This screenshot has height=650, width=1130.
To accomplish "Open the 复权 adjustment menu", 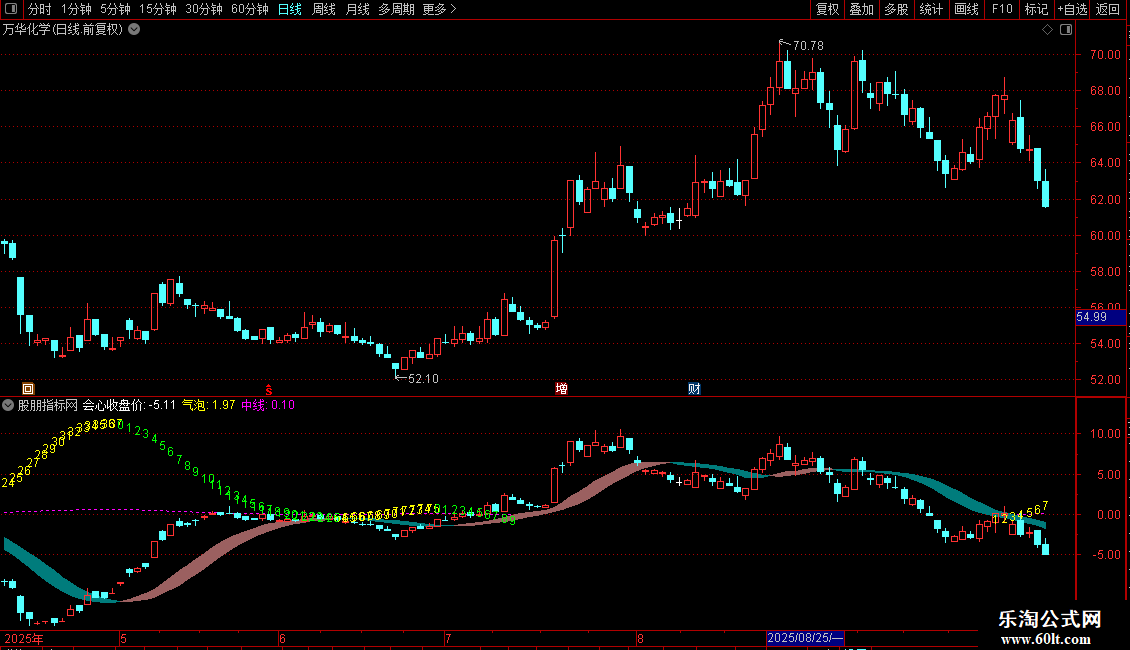I will (827, 9).
